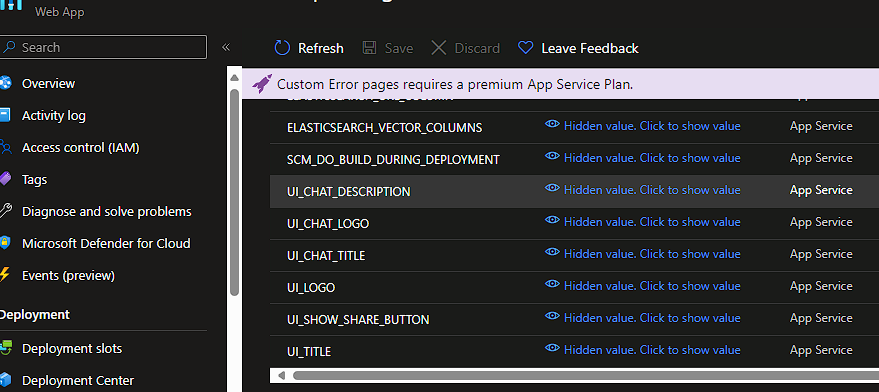Show the UI_CHAT_LOGO value with eye icon

pos(552,221)
